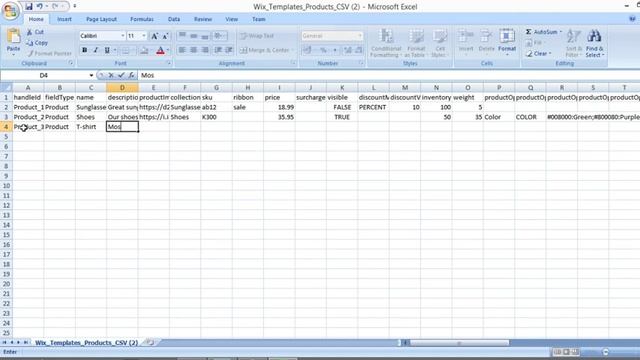This screenshot has width=640, height=360.
Task: Open the General number format dropdown
Action: pyautogui.click(x=360, y=36)
